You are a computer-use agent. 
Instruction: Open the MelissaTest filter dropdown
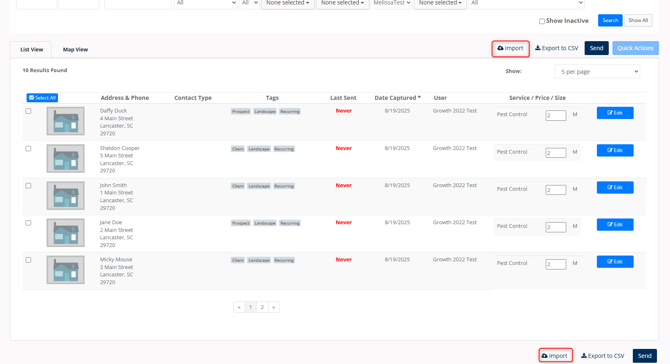click(391, 3)
